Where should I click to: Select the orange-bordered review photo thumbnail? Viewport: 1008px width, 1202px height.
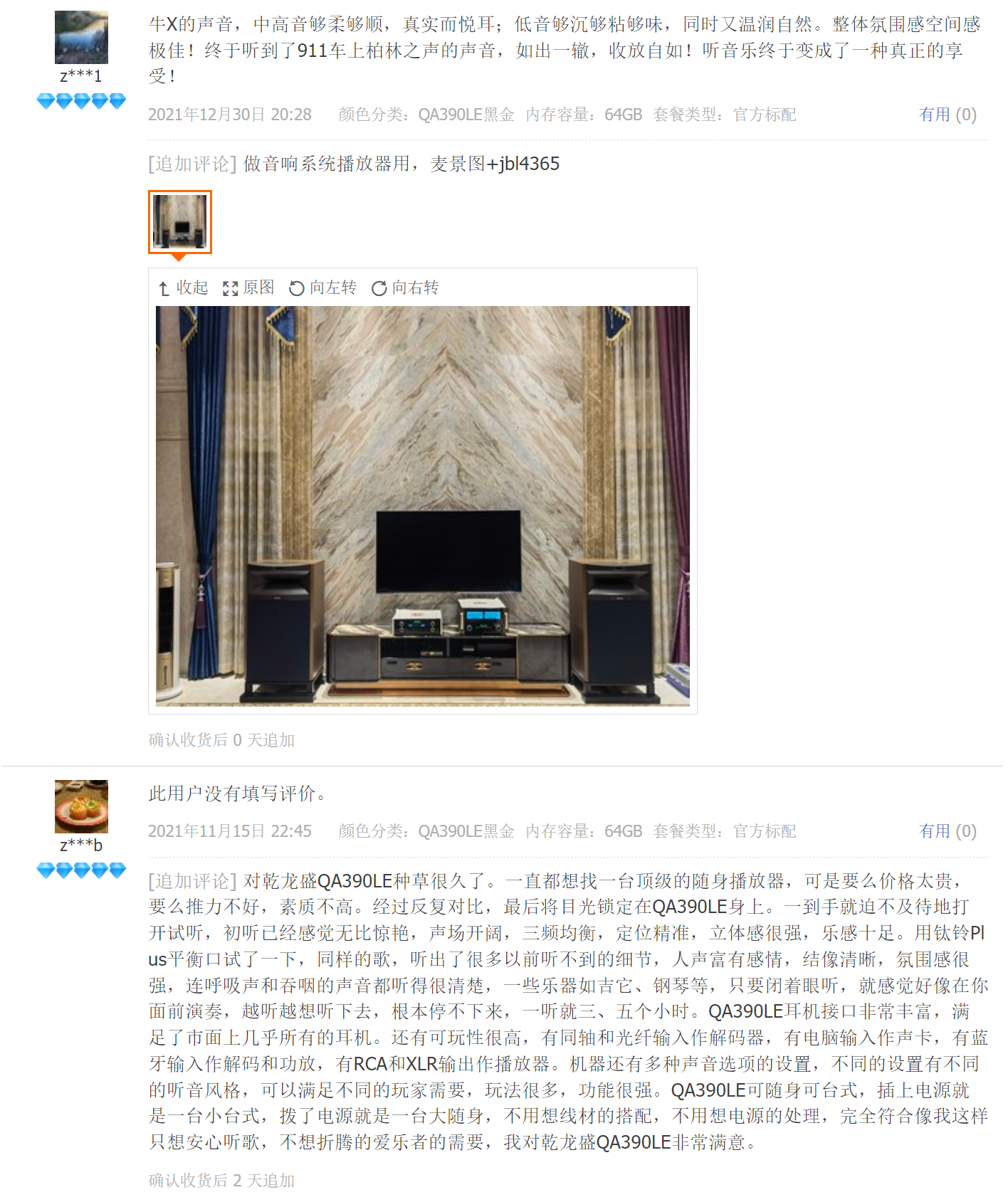(180, 222)
